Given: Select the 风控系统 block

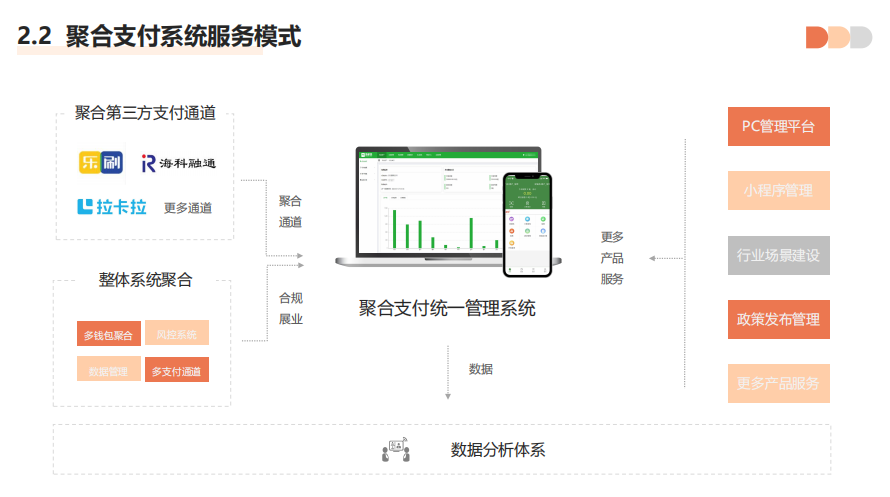Looking at the screenshot, I should click(x=177, y=334).
